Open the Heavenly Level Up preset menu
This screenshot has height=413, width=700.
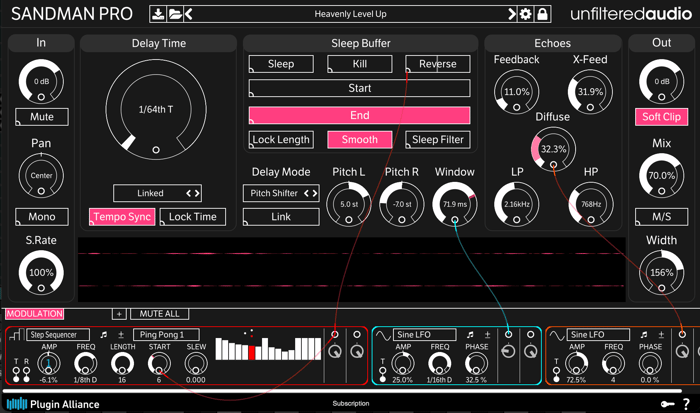pos(350,14)
